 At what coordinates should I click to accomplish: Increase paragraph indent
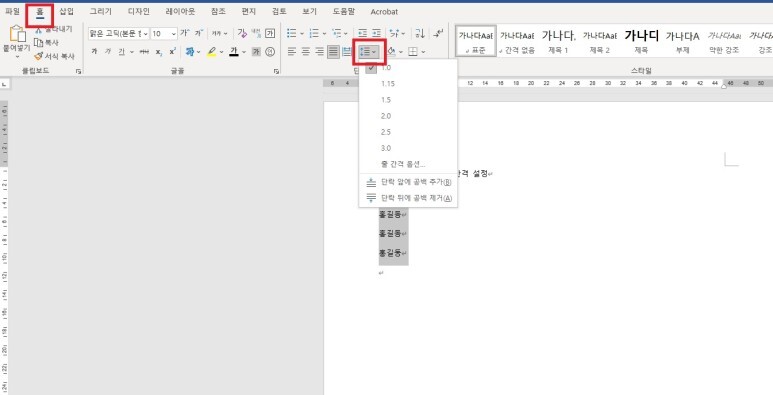(376, 33)
